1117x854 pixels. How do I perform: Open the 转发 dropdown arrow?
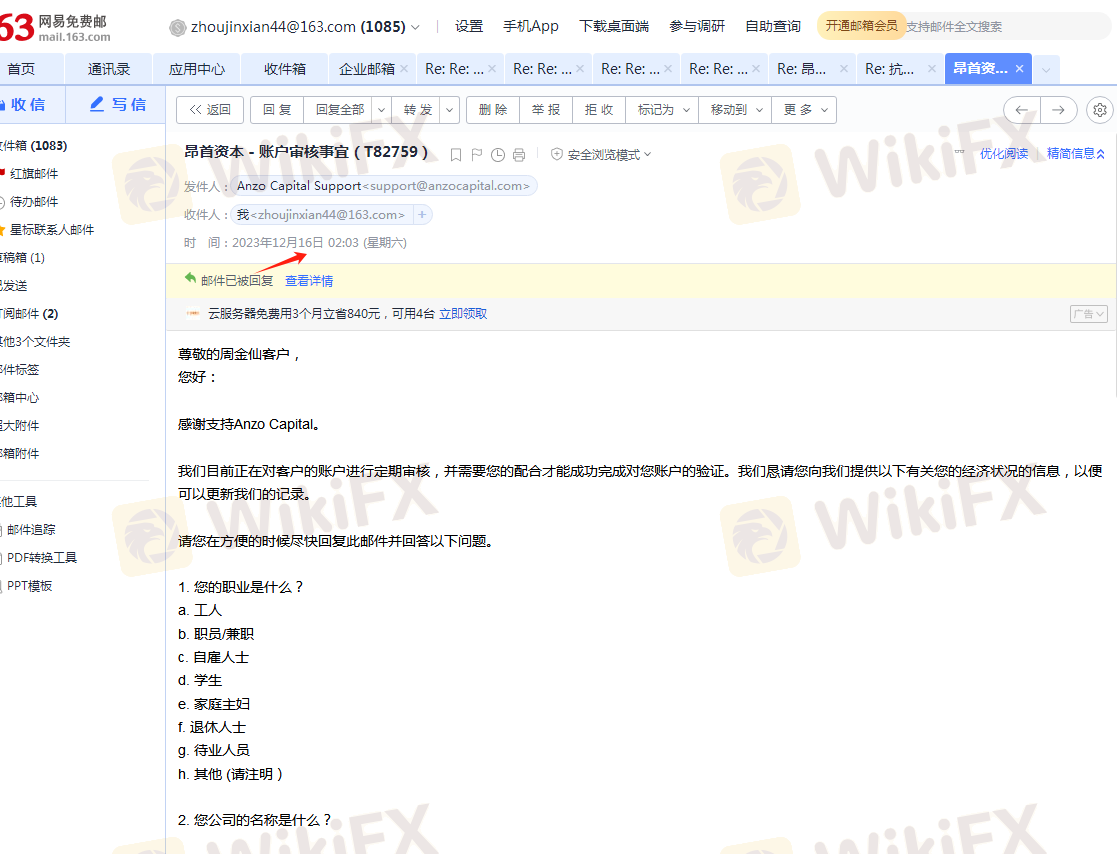pyautogui.click(x=450, y=110)
